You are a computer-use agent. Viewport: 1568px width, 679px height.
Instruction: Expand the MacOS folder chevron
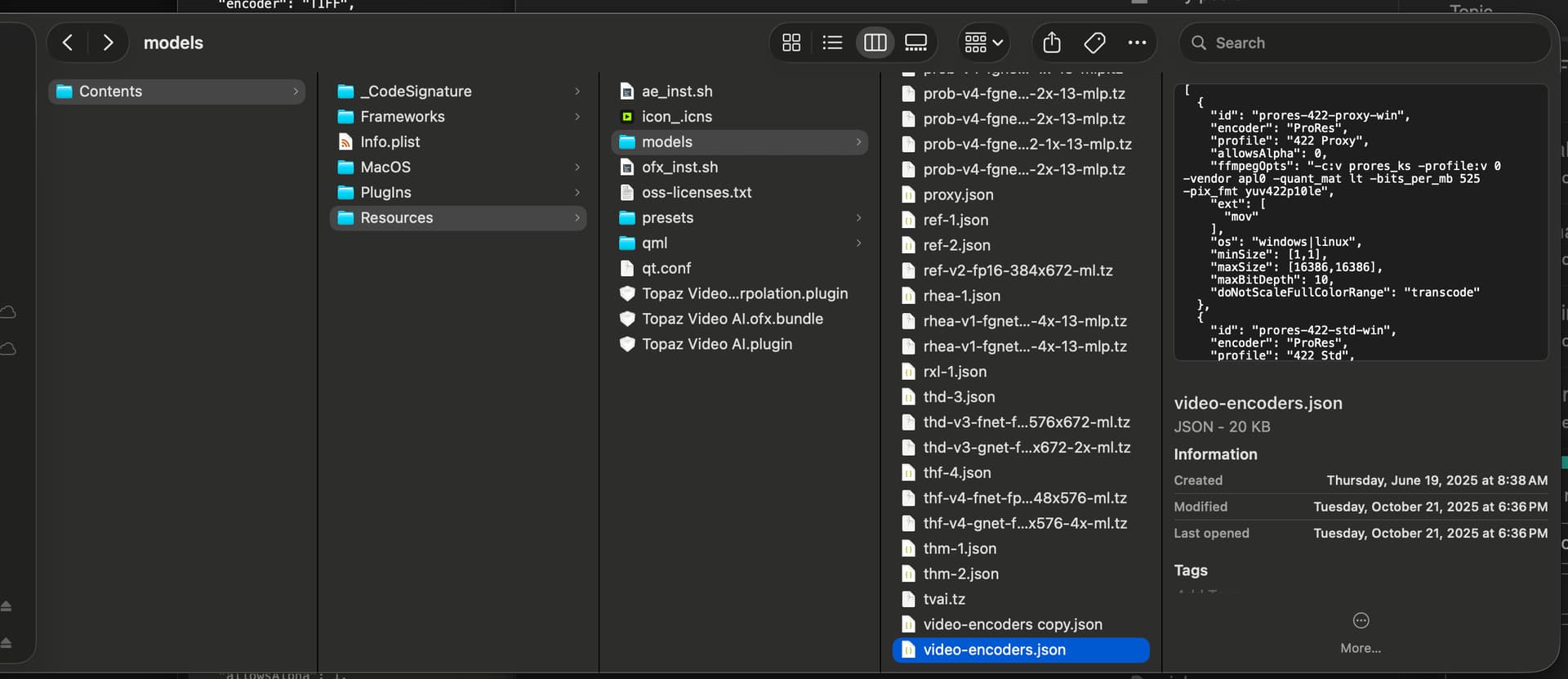(577, 168)
